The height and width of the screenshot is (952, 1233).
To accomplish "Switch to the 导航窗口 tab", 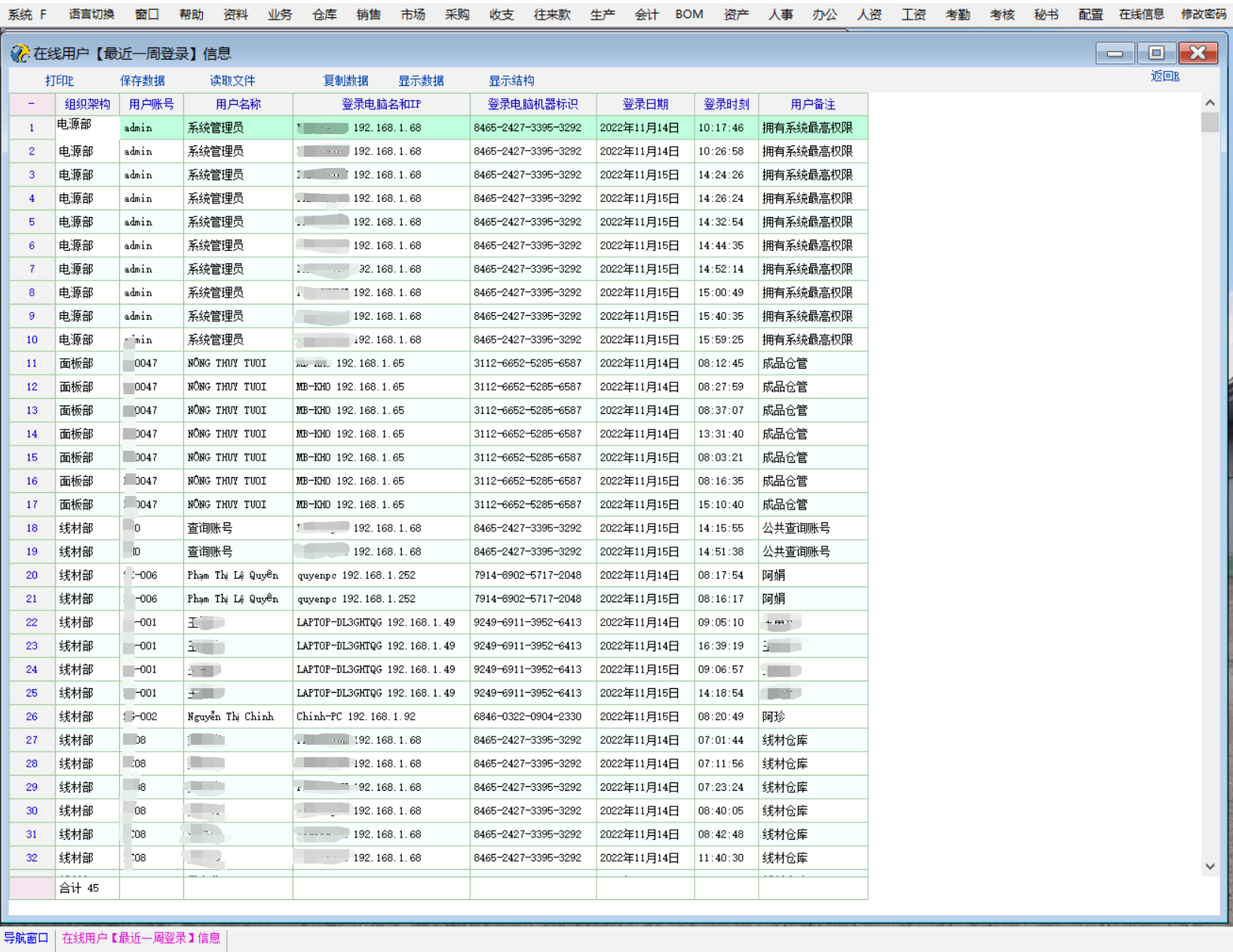I will pyautogui.click(x=26, y=938).
